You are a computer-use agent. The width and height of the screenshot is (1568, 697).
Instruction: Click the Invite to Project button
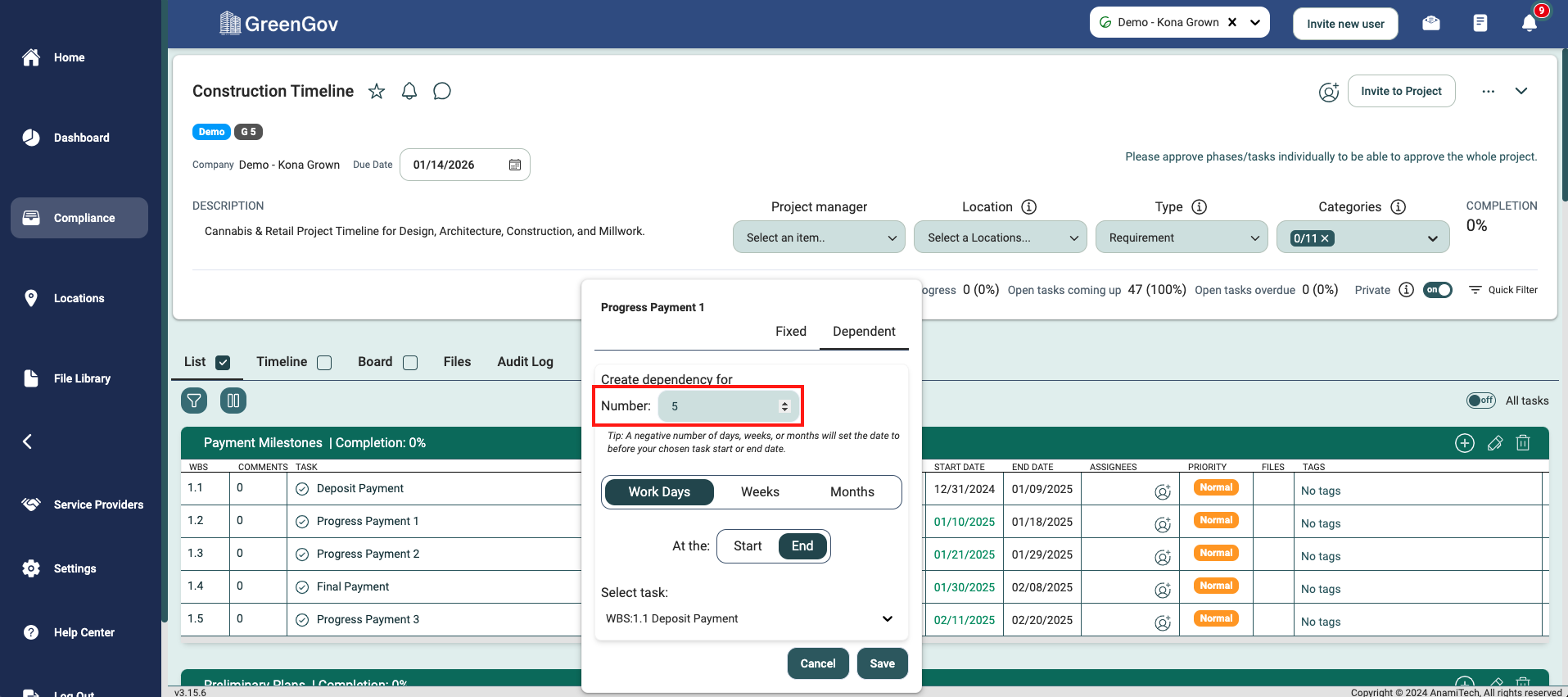pyautogui.click(x=1401, y=91)
